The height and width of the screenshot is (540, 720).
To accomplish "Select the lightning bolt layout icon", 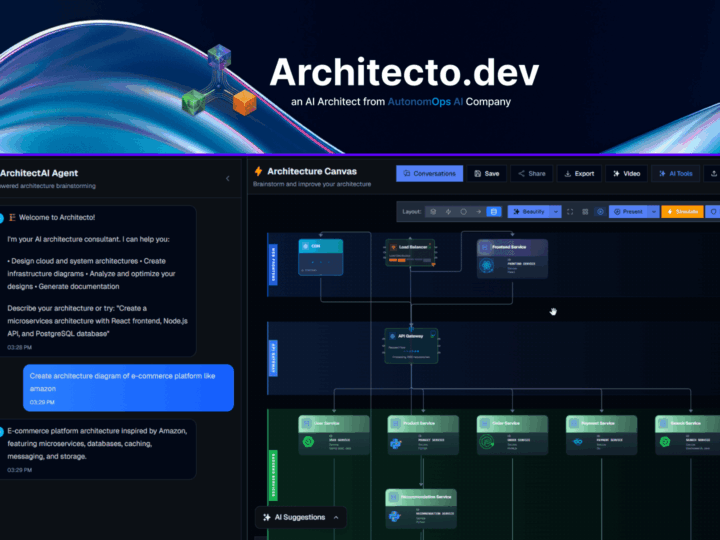I will 448,212.
